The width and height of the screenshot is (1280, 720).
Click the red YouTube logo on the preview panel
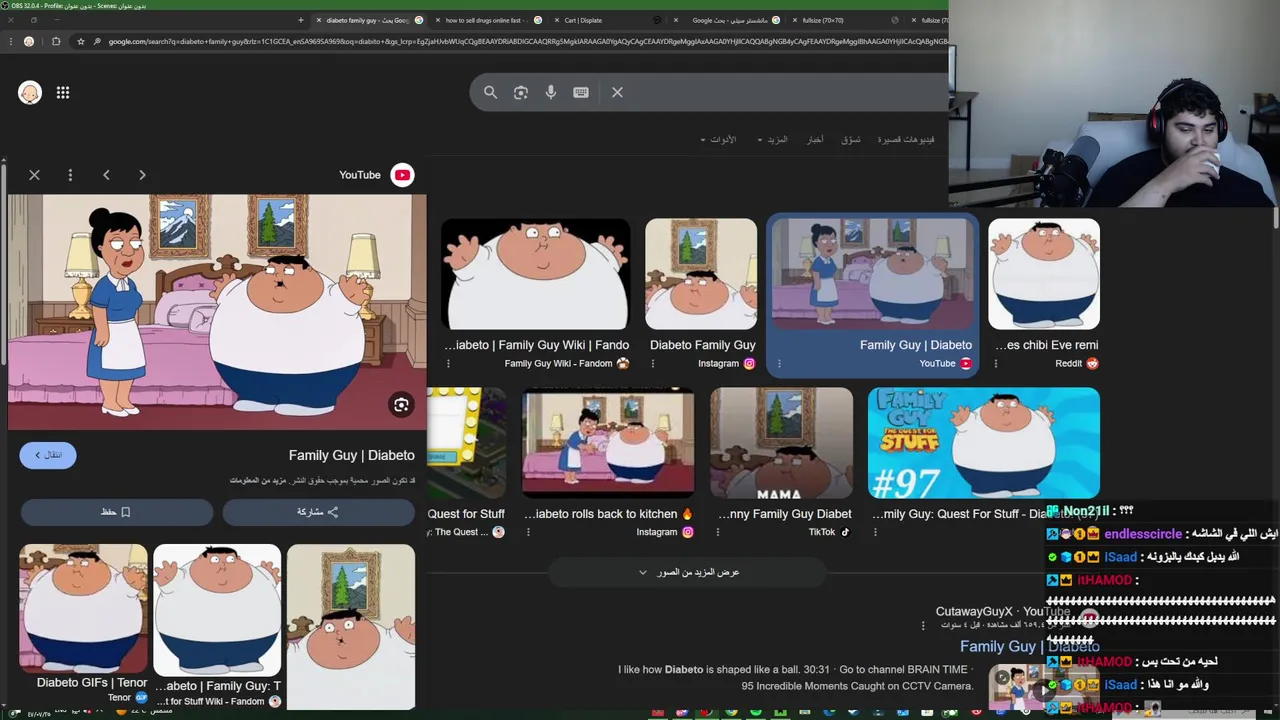(x=402, y=175)
